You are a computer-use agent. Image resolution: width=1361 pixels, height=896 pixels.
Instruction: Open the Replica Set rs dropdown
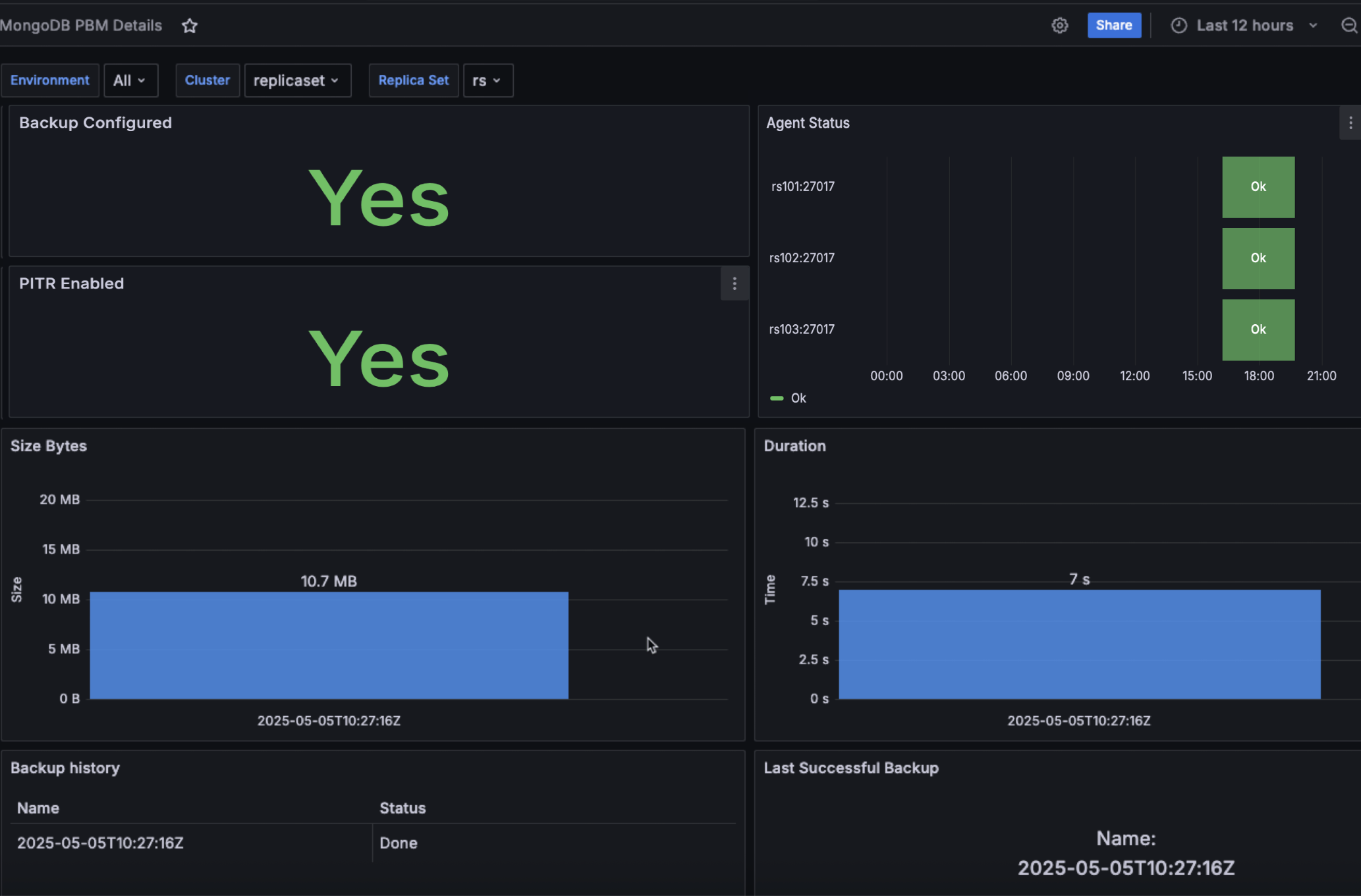(x=487, y=80)
